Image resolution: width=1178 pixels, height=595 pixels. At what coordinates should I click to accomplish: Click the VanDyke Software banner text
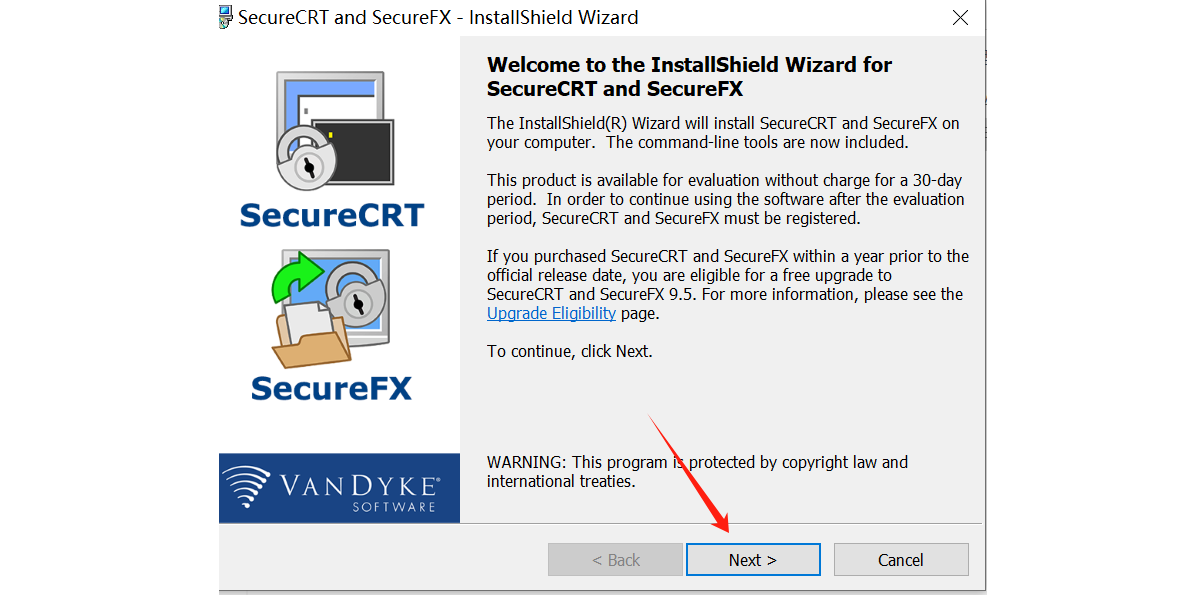coord(359,492)
